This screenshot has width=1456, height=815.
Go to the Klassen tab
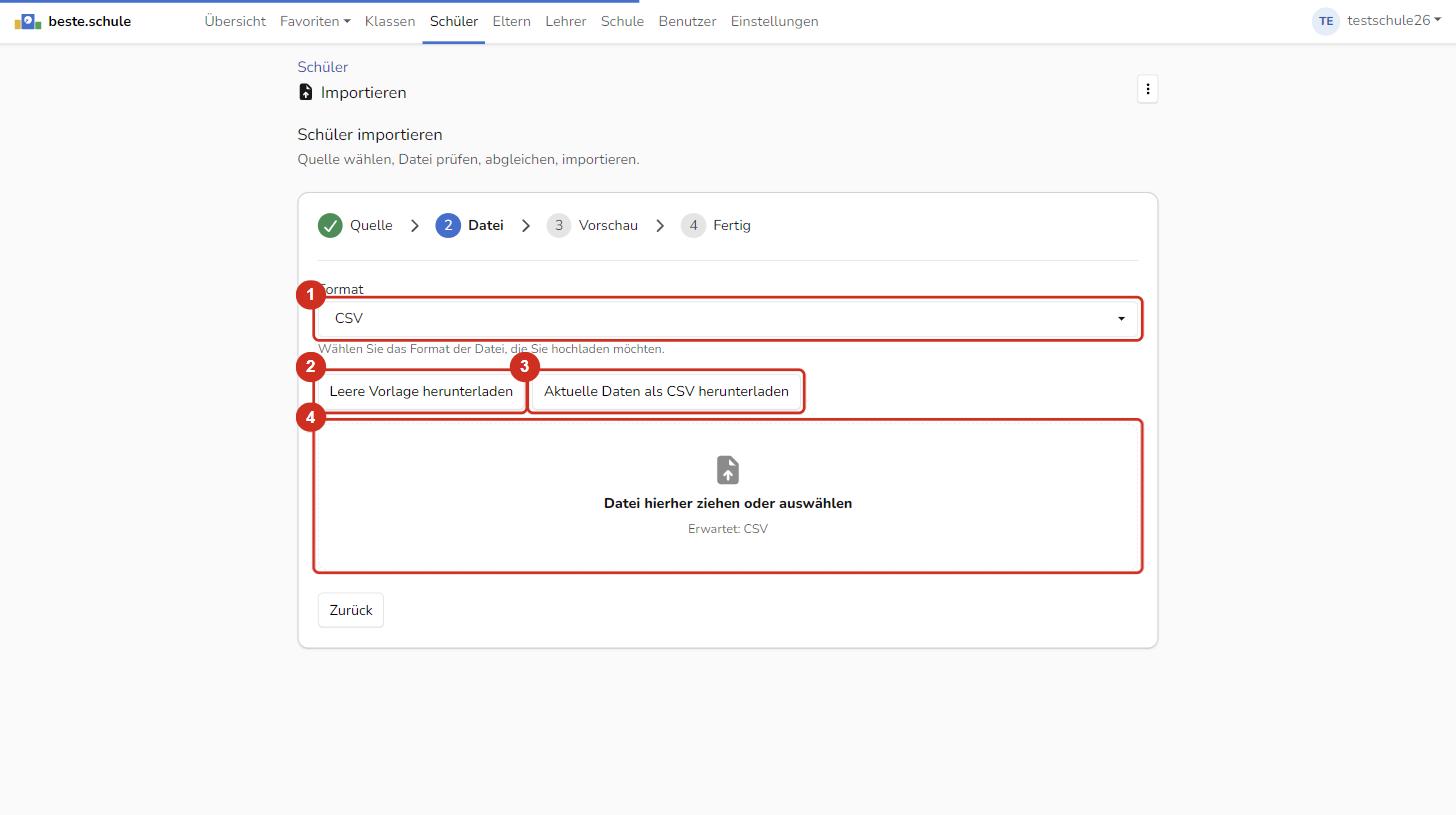390,21
